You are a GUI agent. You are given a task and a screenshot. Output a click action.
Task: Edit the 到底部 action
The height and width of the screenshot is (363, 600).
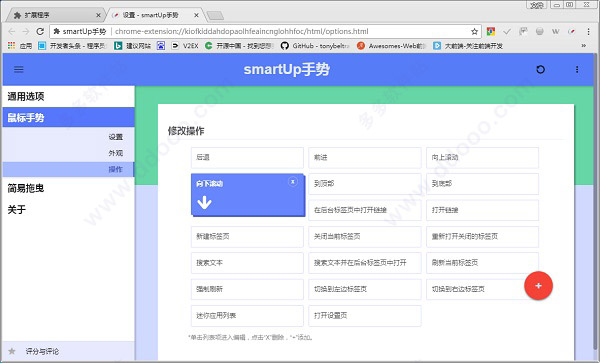(x=482, y=184)
